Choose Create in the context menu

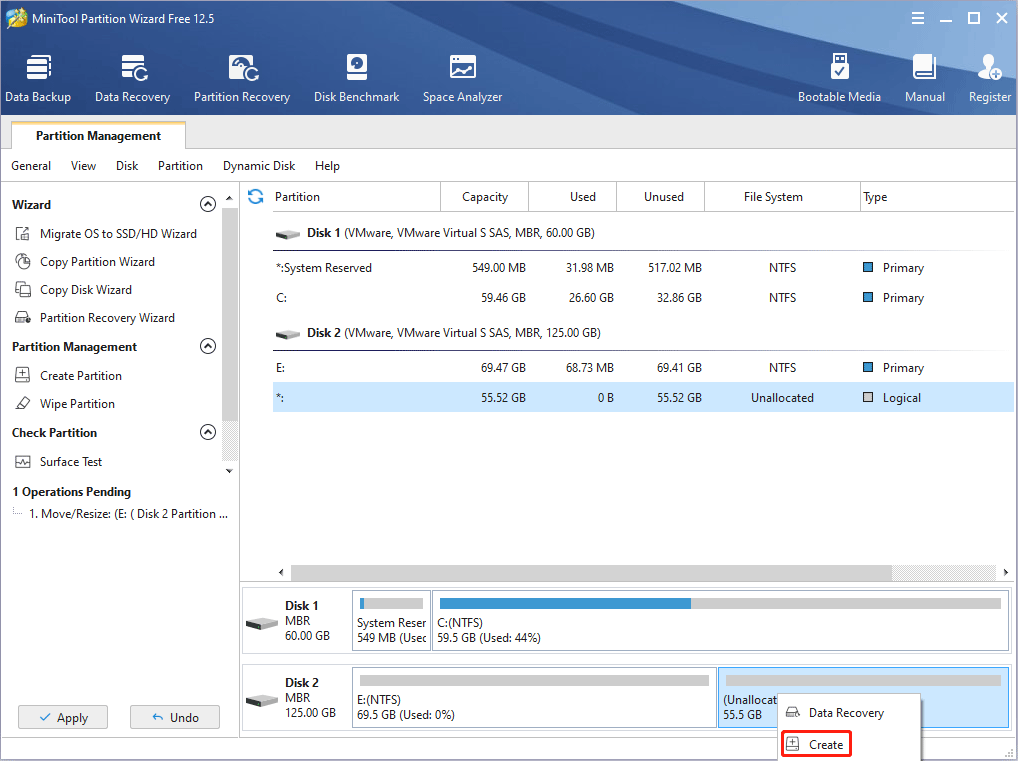(x=816, y=744)
